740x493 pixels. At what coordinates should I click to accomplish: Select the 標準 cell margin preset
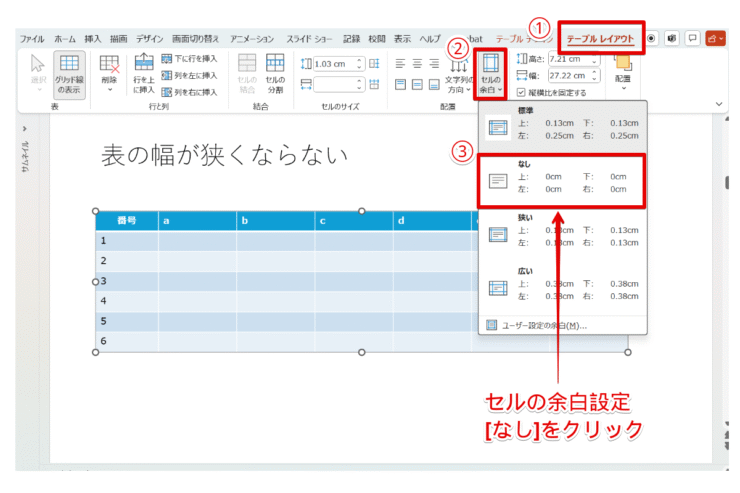coord(563,124)
